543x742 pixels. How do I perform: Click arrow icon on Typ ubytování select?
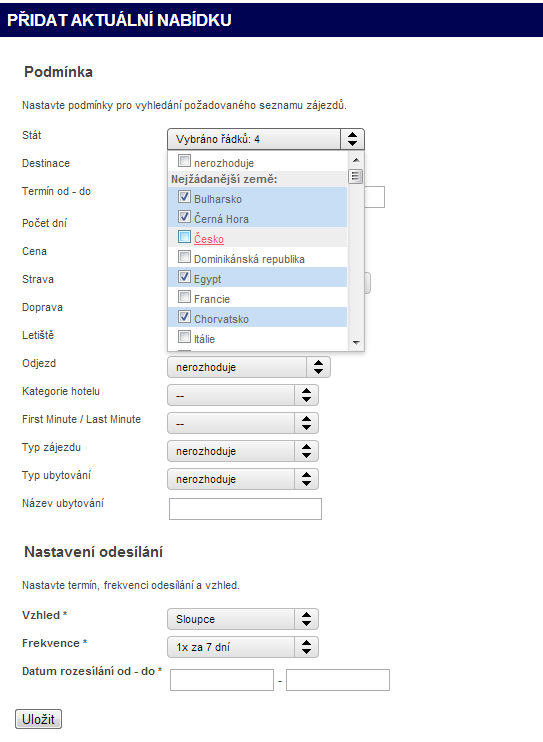(306, 479)
